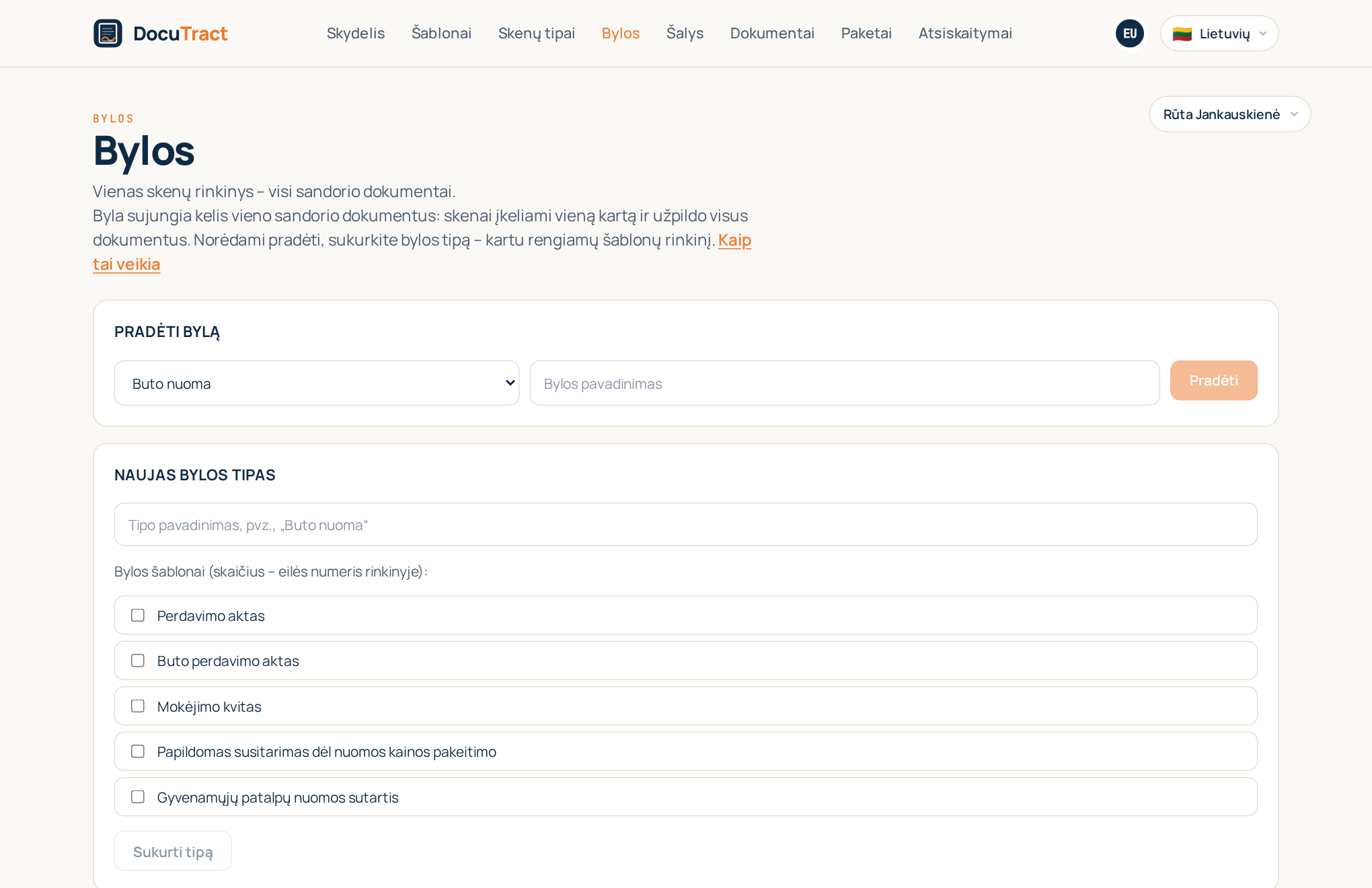Go to Paketai

click(x=866, y=33)
